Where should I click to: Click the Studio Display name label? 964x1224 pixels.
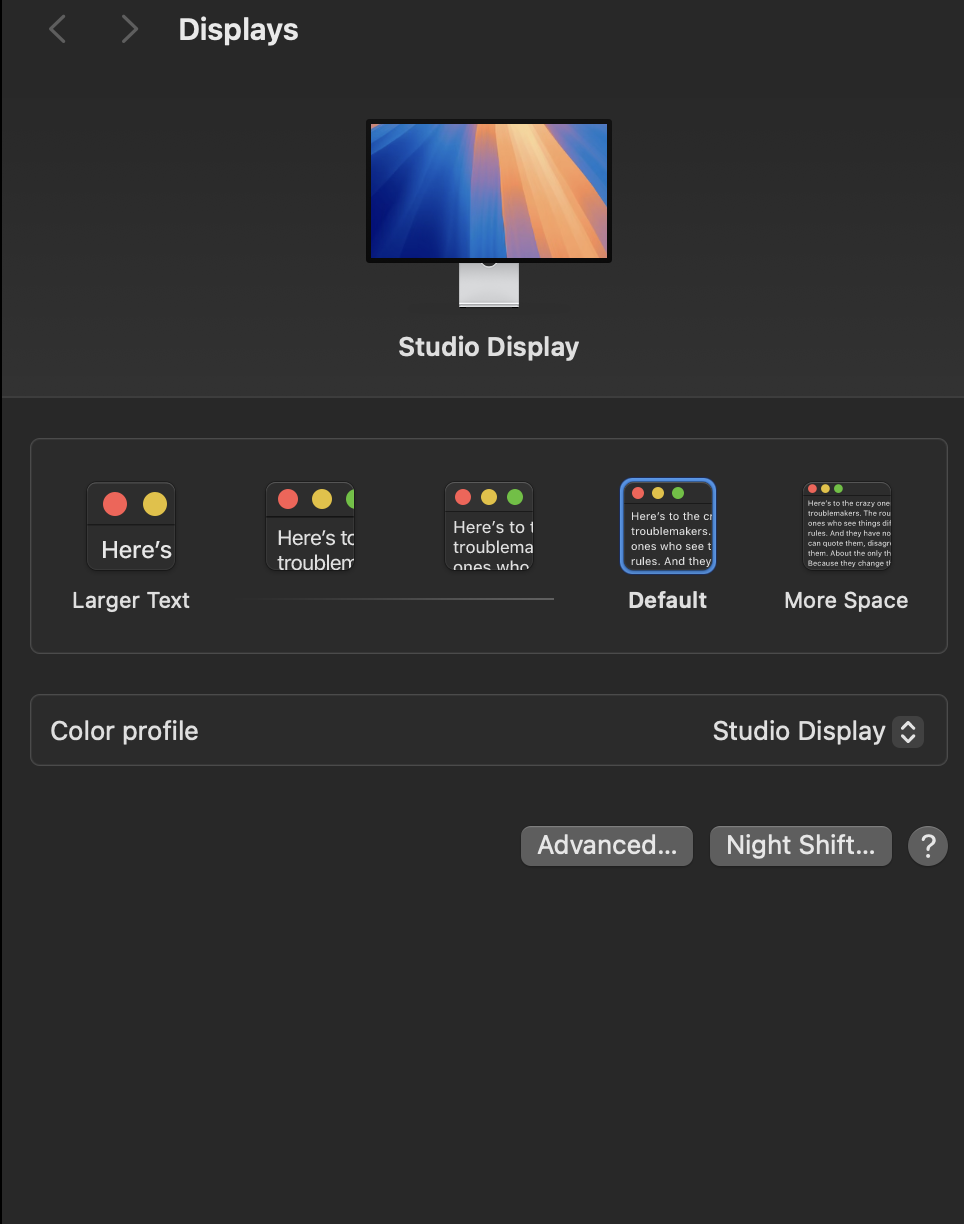click(x=489, y=347)
